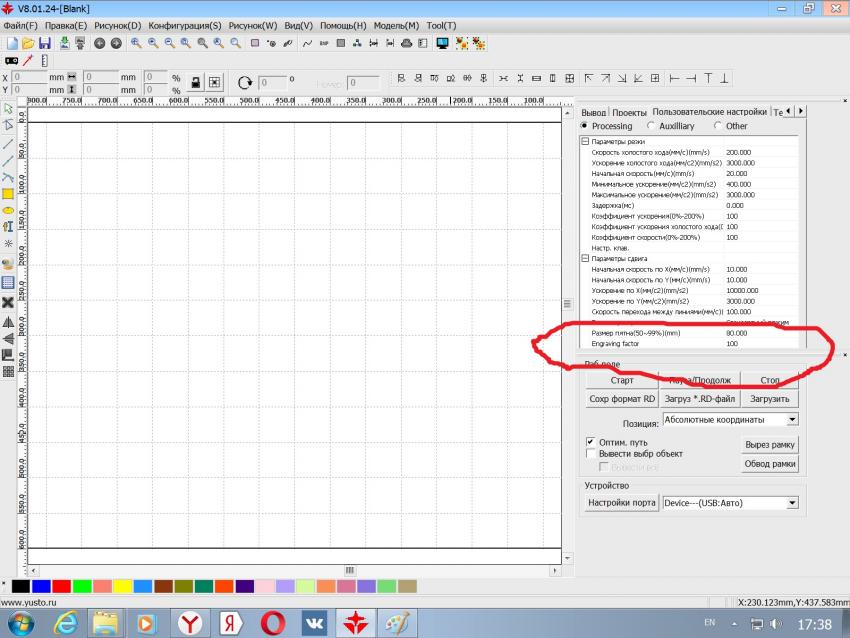Click the black X delete tool

(x=8, y=302)
